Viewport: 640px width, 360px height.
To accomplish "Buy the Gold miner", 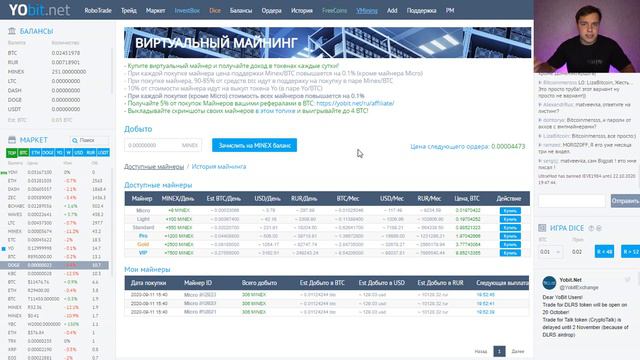I will point(510,244).
